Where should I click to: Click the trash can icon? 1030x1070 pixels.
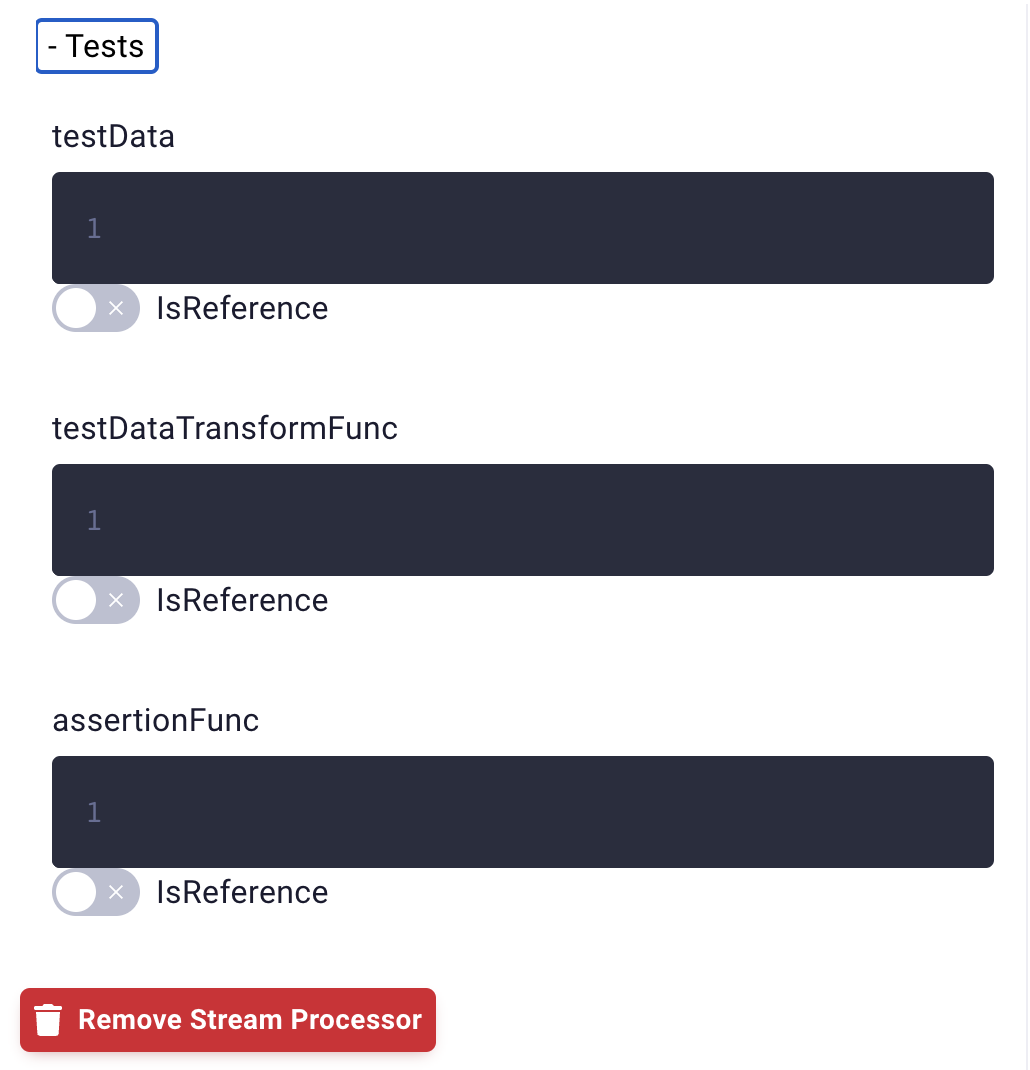[48, 1020]
